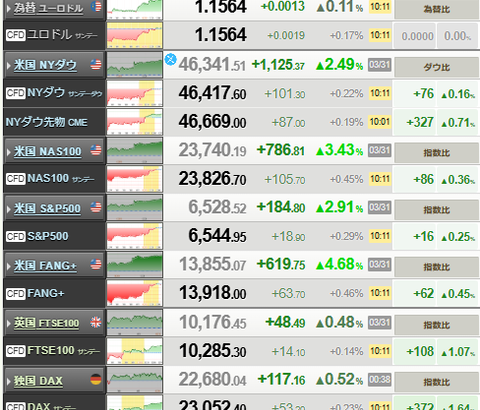Click the ▲4.68% percentage
480x410 pixels.
(339, 264)
